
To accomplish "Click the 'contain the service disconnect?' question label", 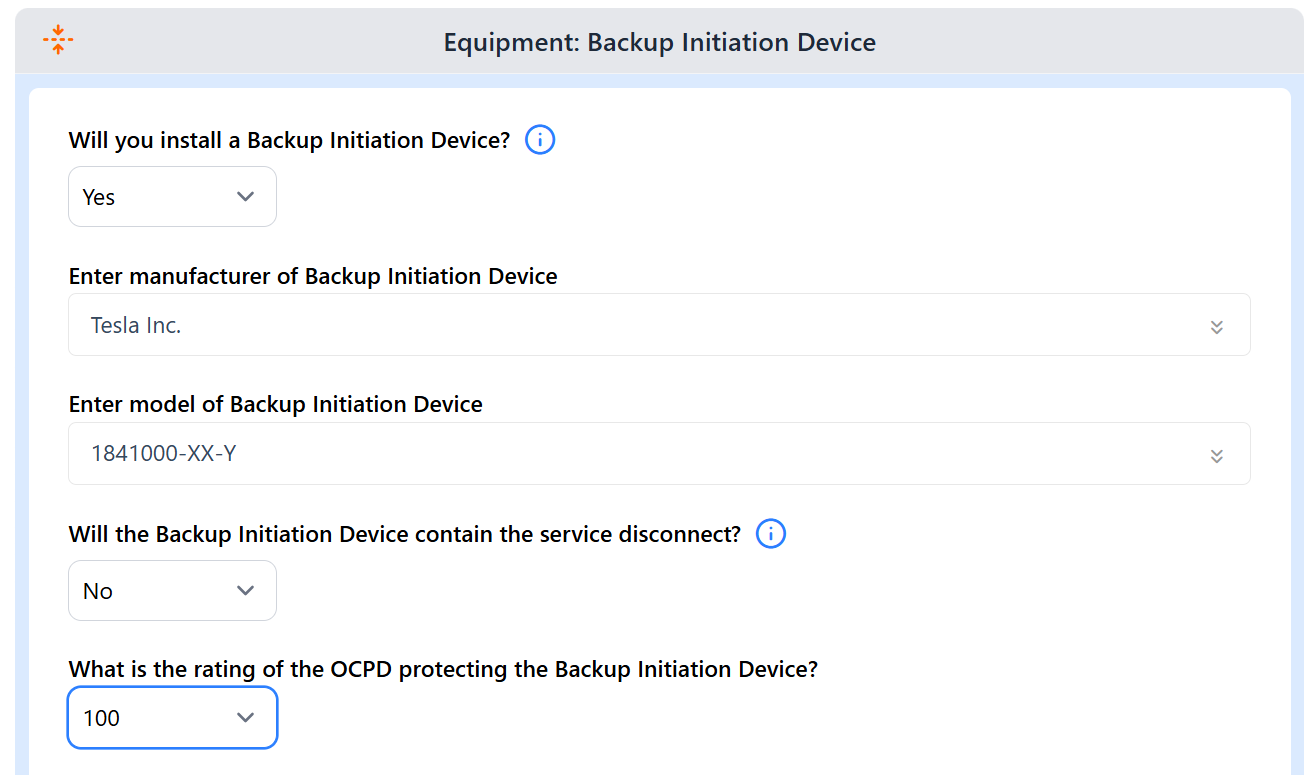I will click(405, 534).
